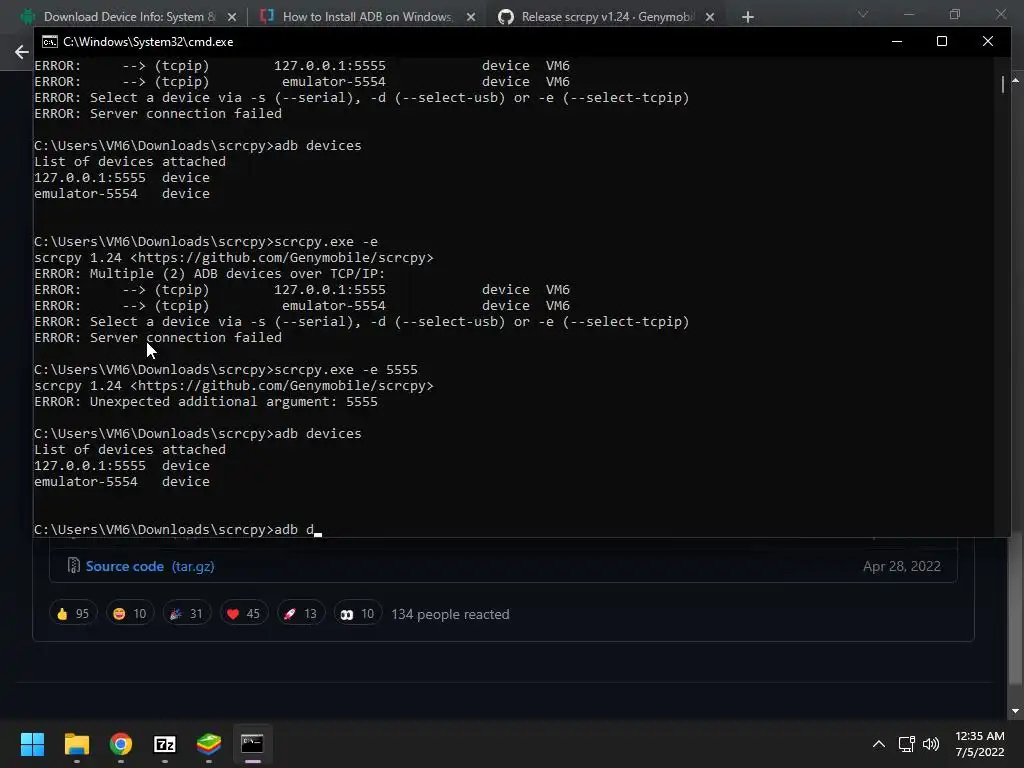The width and height of the screenshot is (1024, 768).
Task: React with heart emoji (45)
Action: 244,613
